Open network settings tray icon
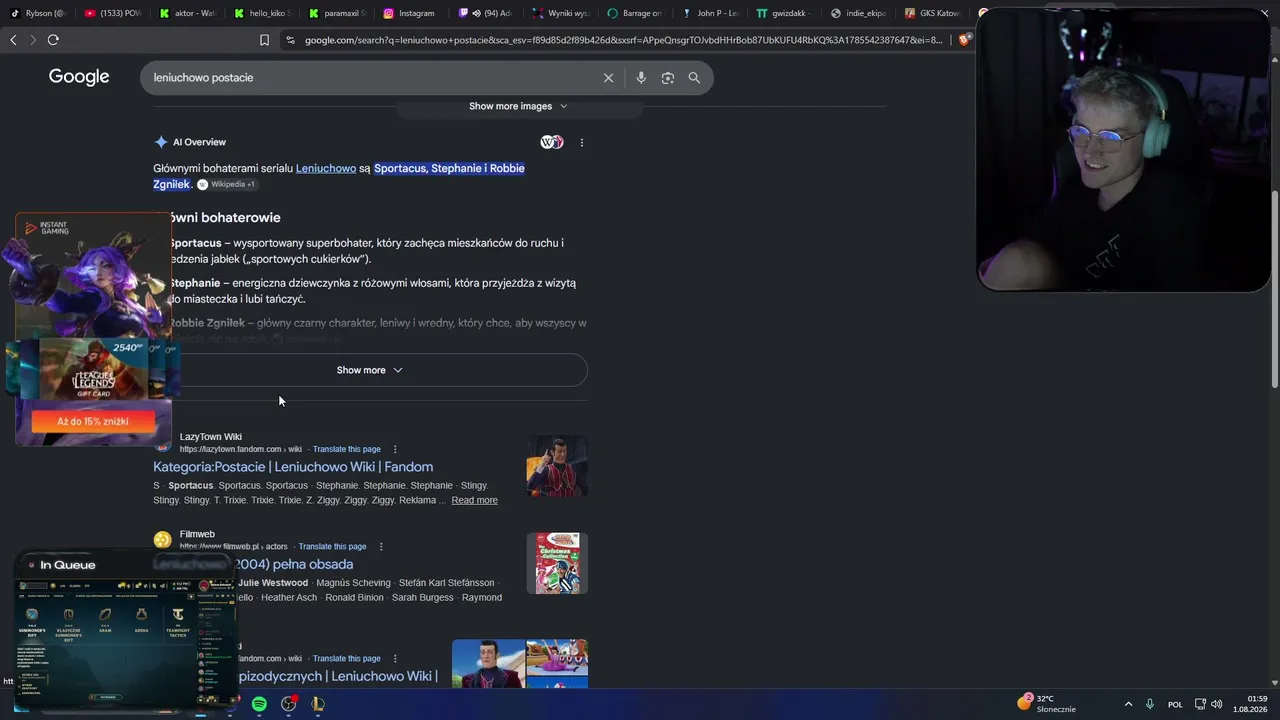 [x=1201, y=704]
